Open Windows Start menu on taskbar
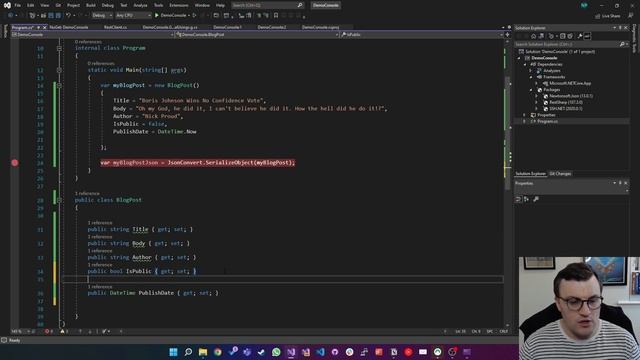640x360 pixels. tap(173, 352)
